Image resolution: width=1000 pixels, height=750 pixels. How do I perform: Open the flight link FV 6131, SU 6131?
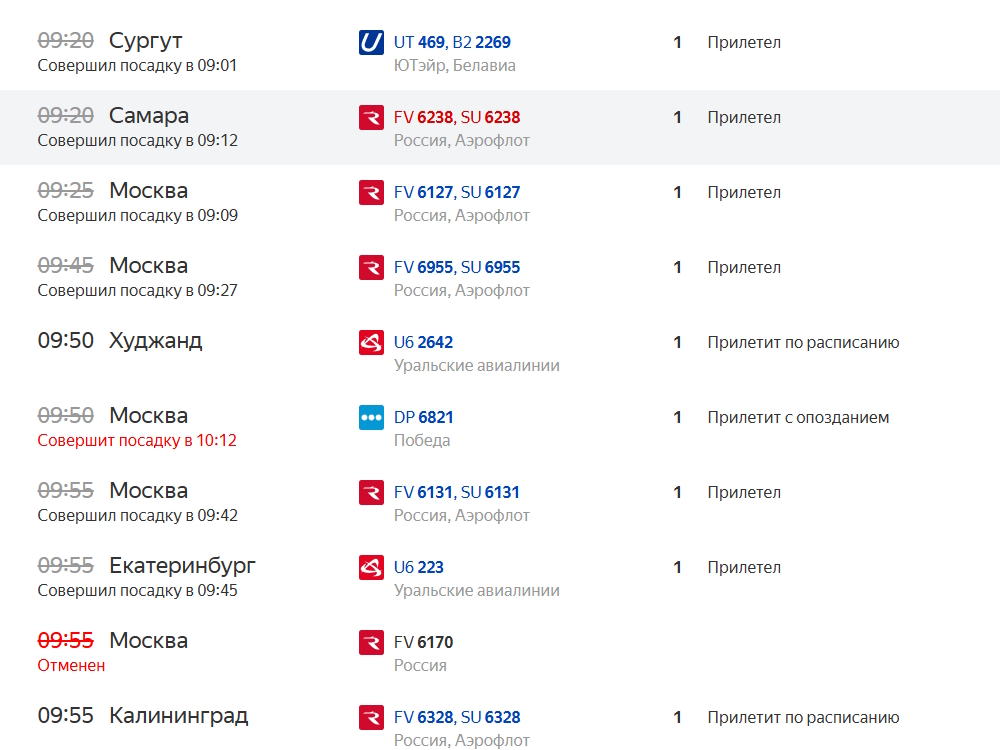tap(457, 492)
